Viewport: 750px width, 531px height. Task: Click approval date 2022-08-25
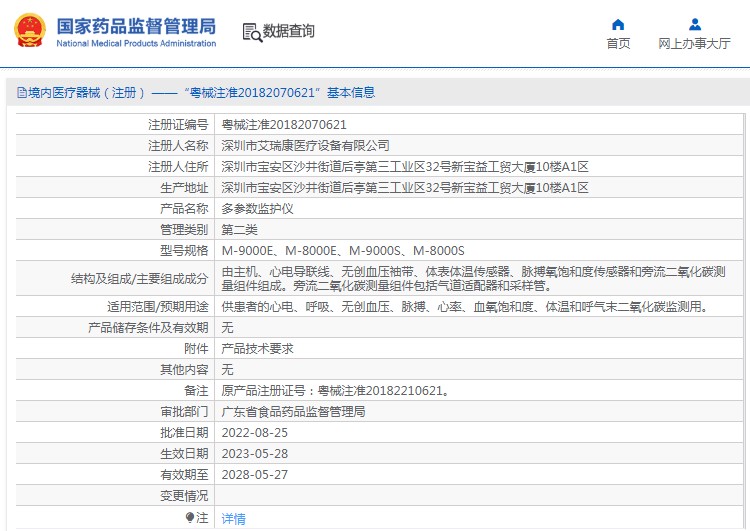click(x=254, y=433)
